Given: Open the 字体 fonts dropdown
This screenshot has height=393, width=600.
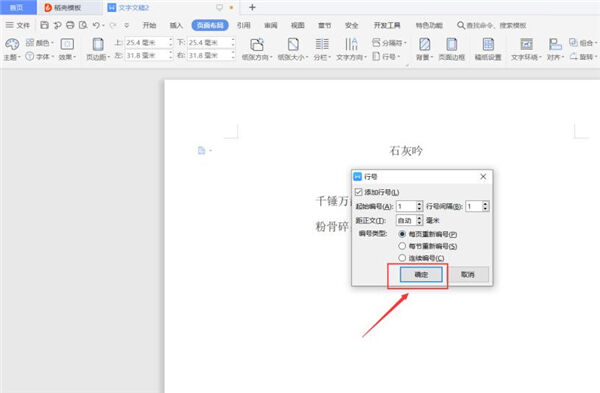Looking at the screenshot, I should pos(40,57).
